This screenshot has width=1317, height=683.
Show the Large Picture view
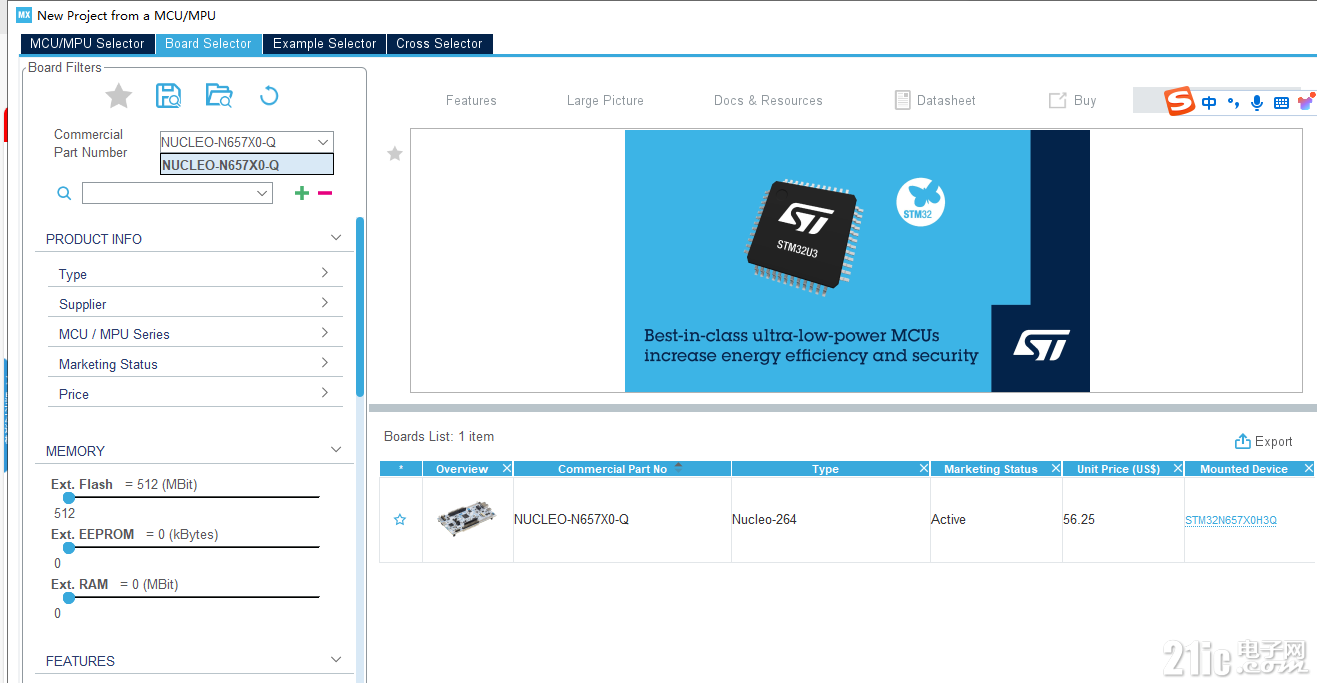605,101
